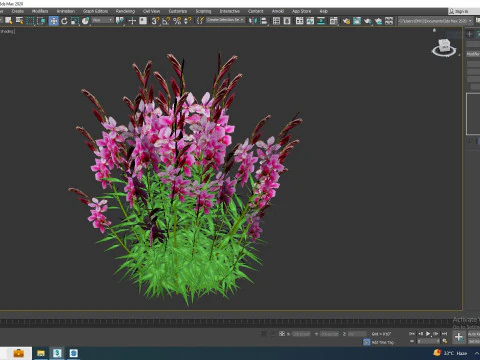Open weather widget 32°C Haze
The height and width of the screenshot is (360, 480).
[450, 353]
